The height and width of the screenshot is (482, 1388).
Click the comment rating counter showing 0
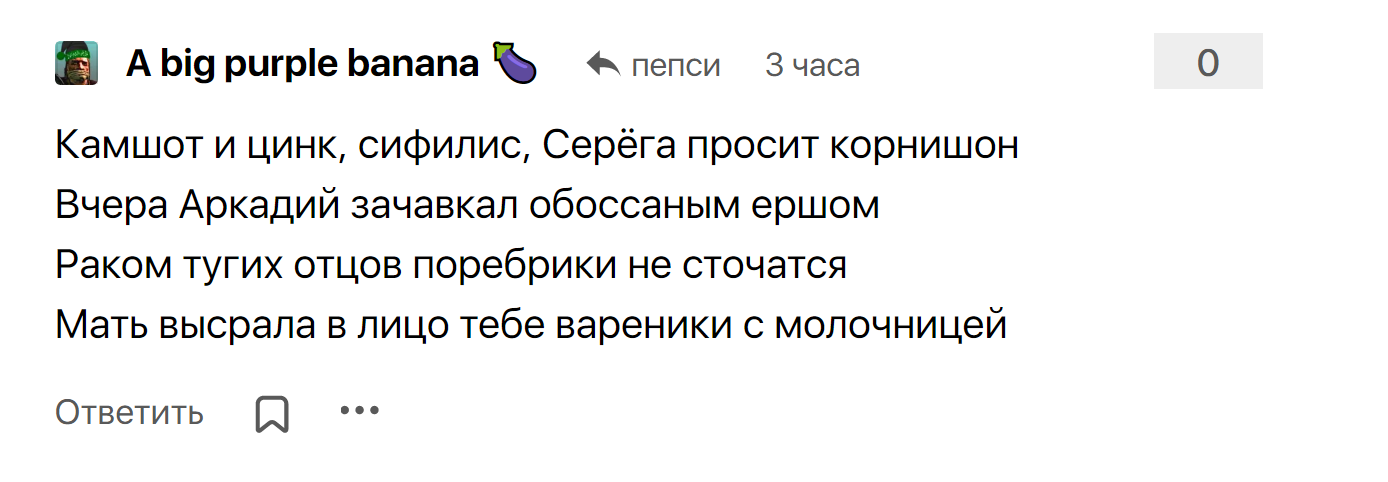coord(1207,62)
